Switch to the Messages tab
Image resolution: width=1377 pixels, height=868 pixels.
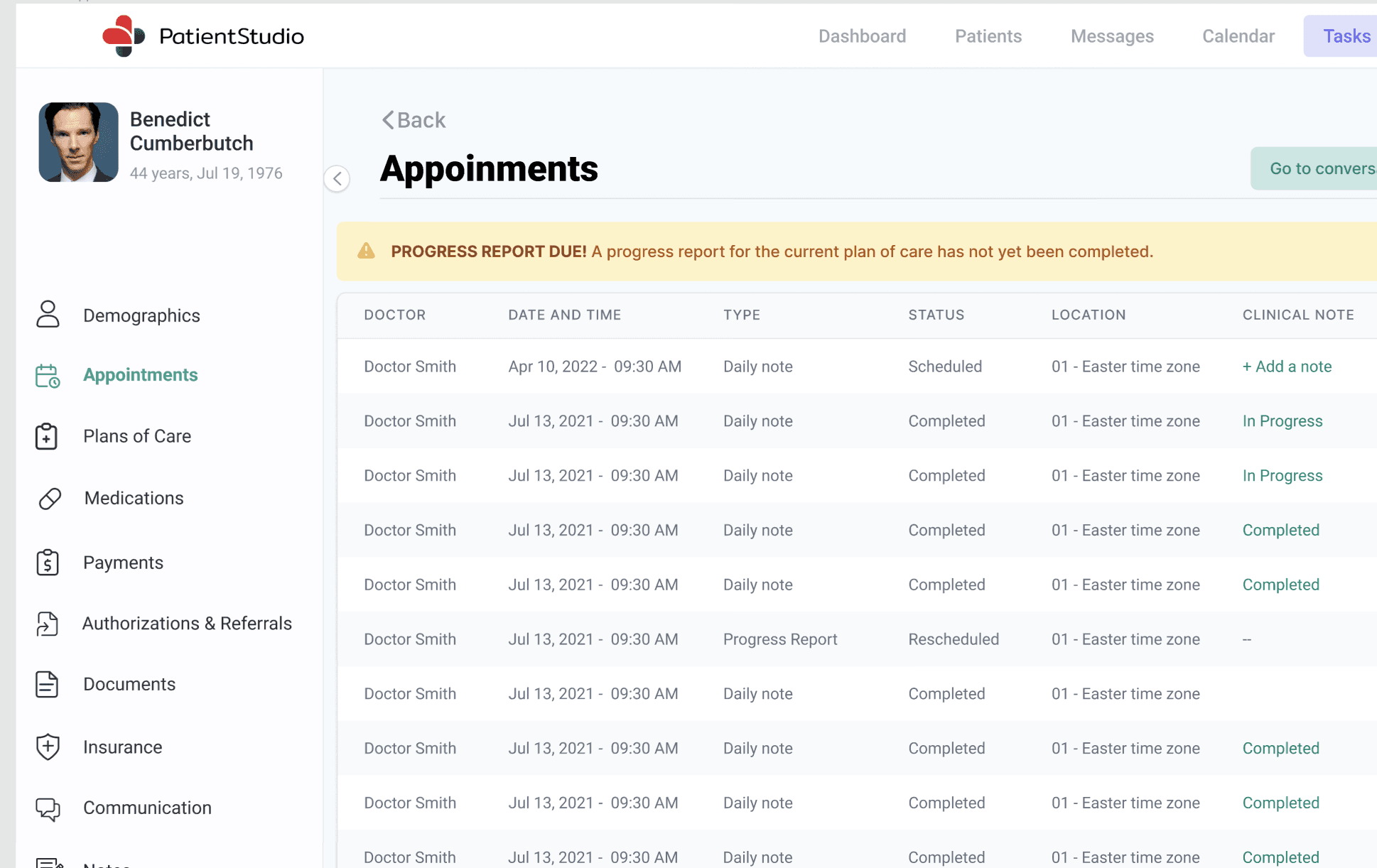[1112, 36]
